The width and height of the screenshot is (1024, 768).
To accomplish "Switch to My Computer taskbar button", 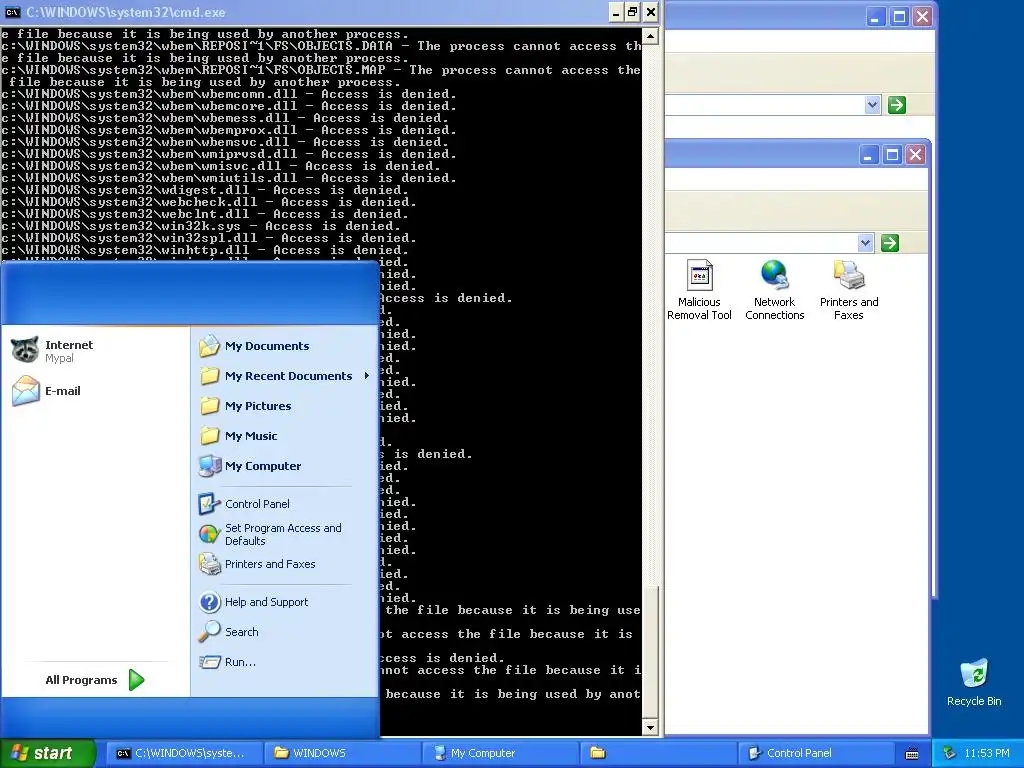I will click(x=500, y=753).
